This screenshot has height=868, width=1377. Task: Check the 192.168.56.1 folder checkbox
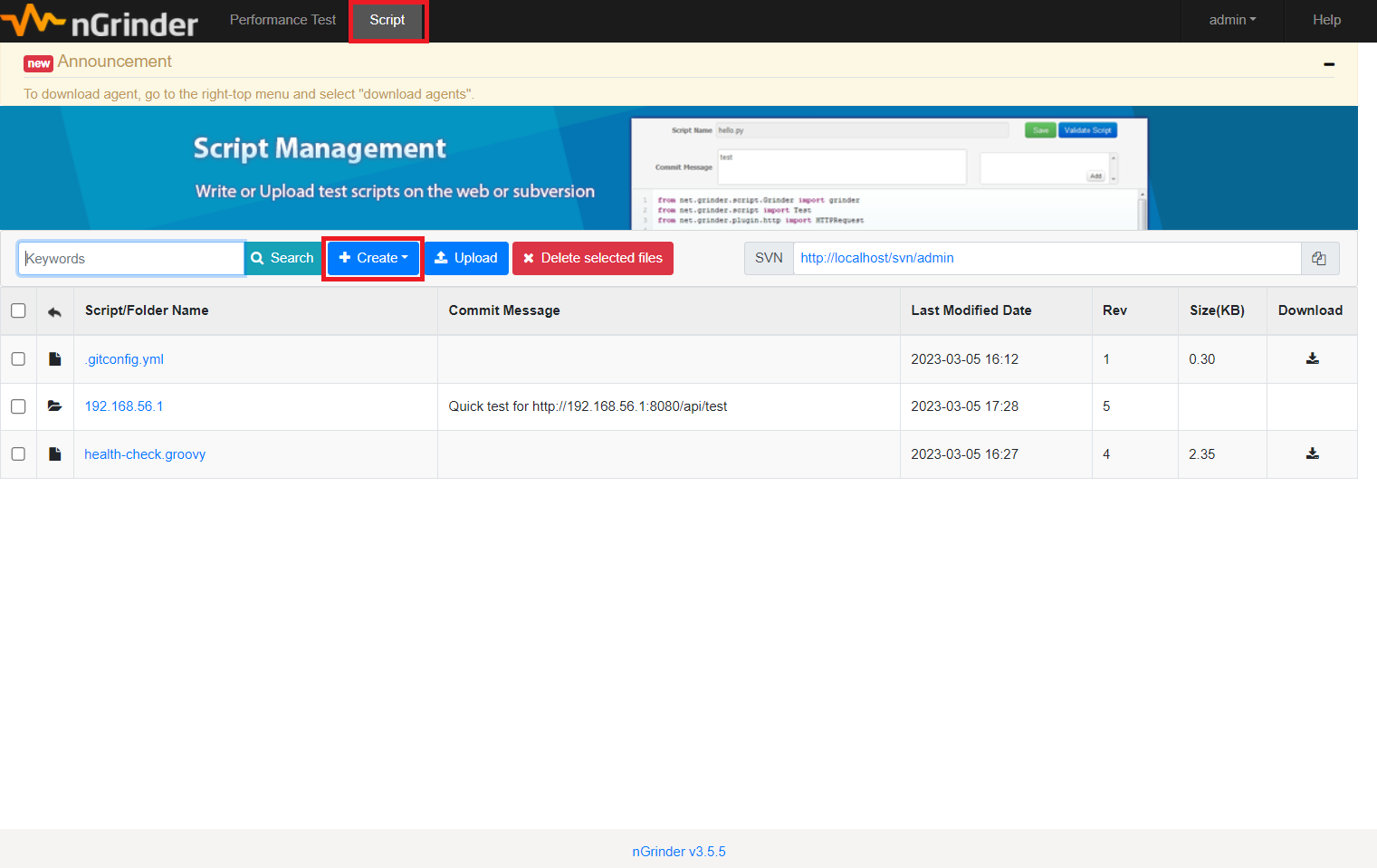pyautogui.click(x=18, y=406)
